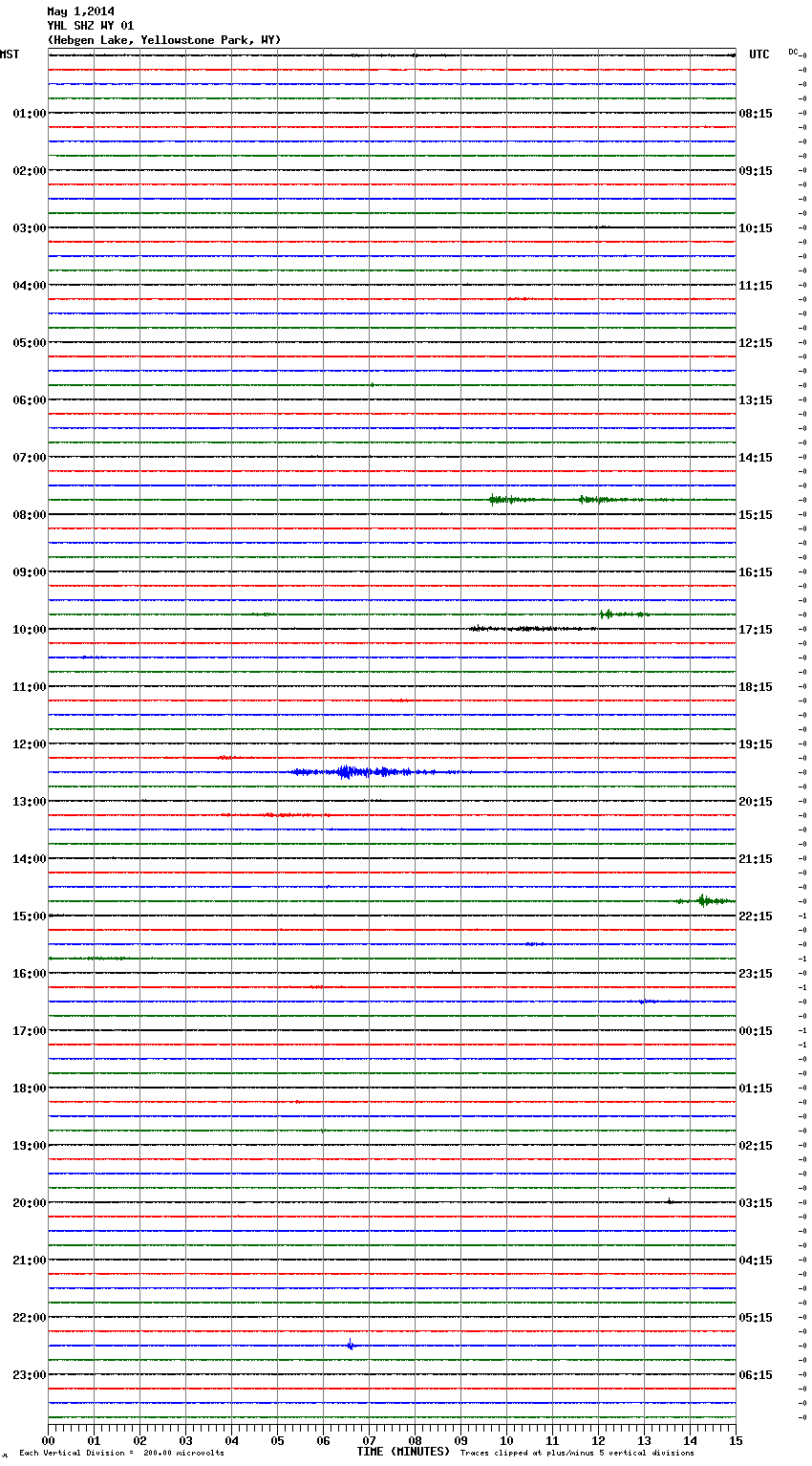This screenshot has width=812, height=1466.
Task: Click the 12:00 MST time label
Action: tap(30, 744)
